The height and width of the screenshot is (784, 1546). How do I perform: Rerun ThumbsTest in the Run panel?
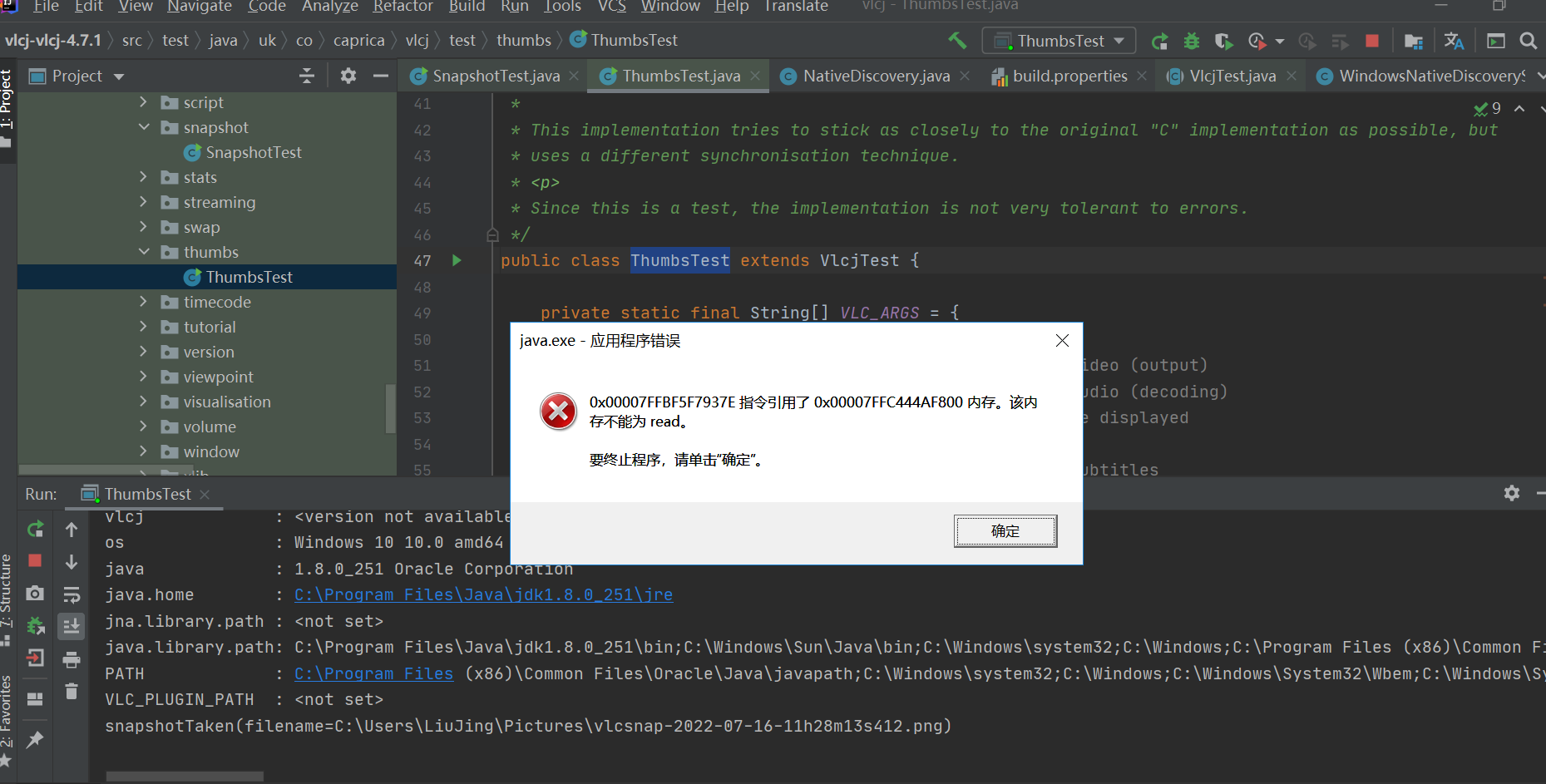coord(35,529)
